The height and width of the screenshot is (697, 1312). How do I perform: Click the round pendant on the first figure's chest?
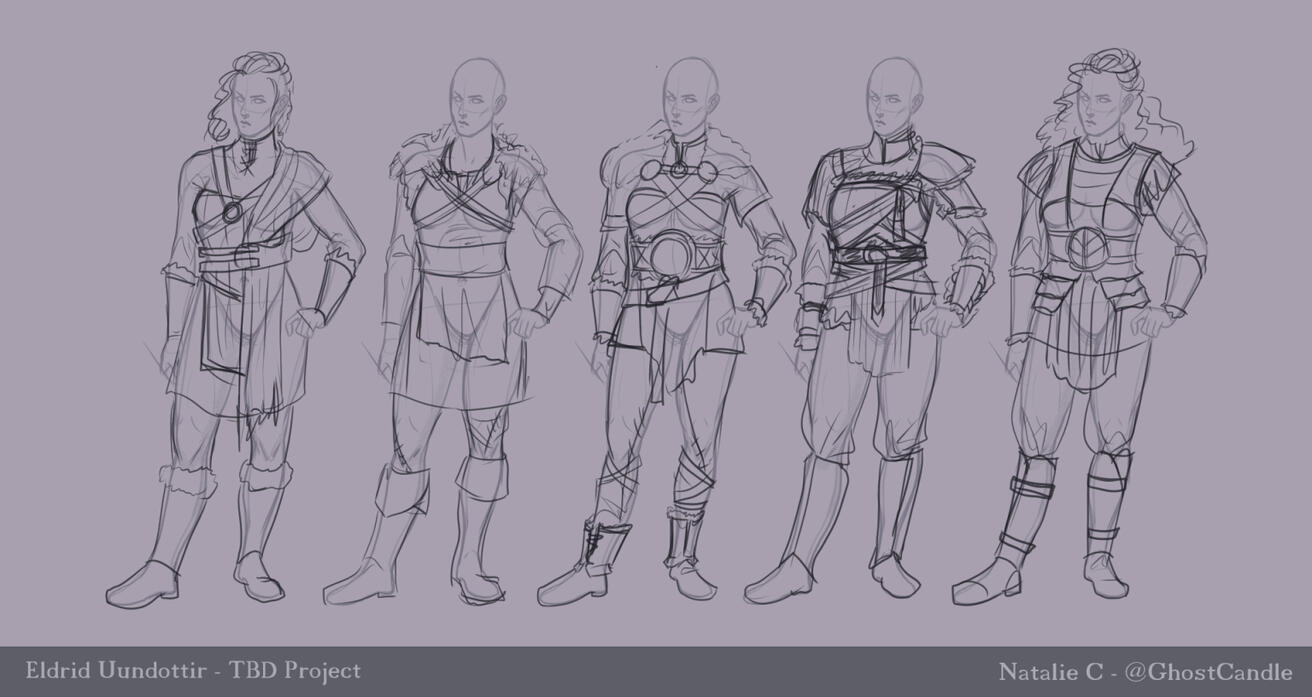pyautogui.click(x=231, y=212)
